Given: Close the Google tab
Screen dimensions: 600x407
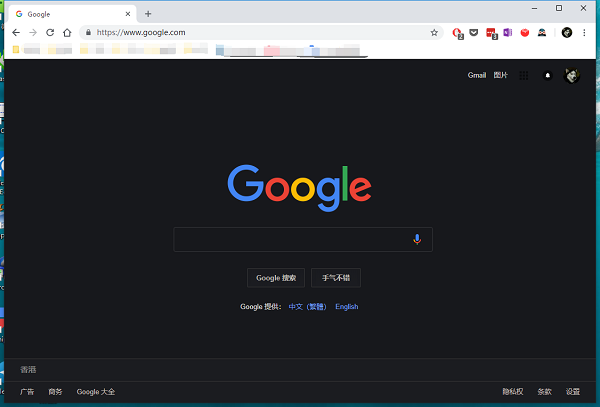Looking at the screenshot, I should coord(128,14).
